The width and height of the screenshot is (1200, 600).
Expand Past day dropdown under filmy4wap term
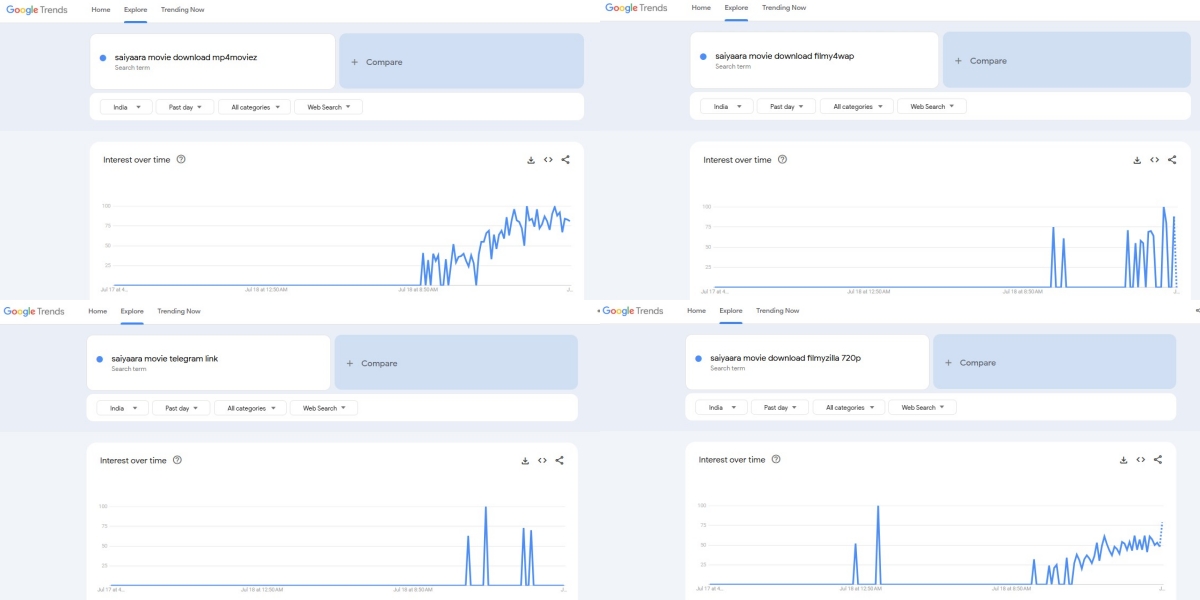[786, 107]
